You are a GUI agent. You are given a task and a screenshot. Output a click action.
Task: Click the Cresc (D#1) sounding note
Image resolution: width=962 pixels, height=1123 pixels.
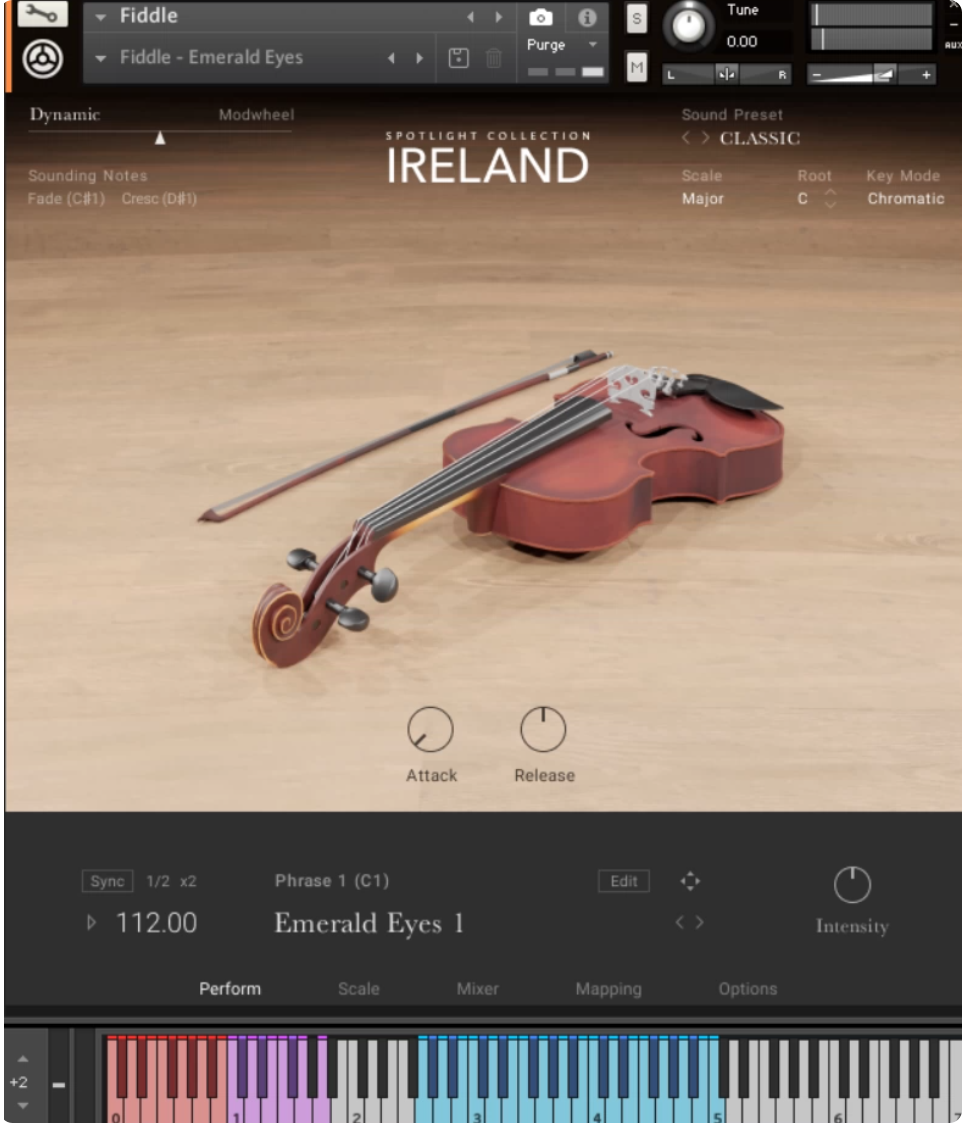[x=158, y=198]
